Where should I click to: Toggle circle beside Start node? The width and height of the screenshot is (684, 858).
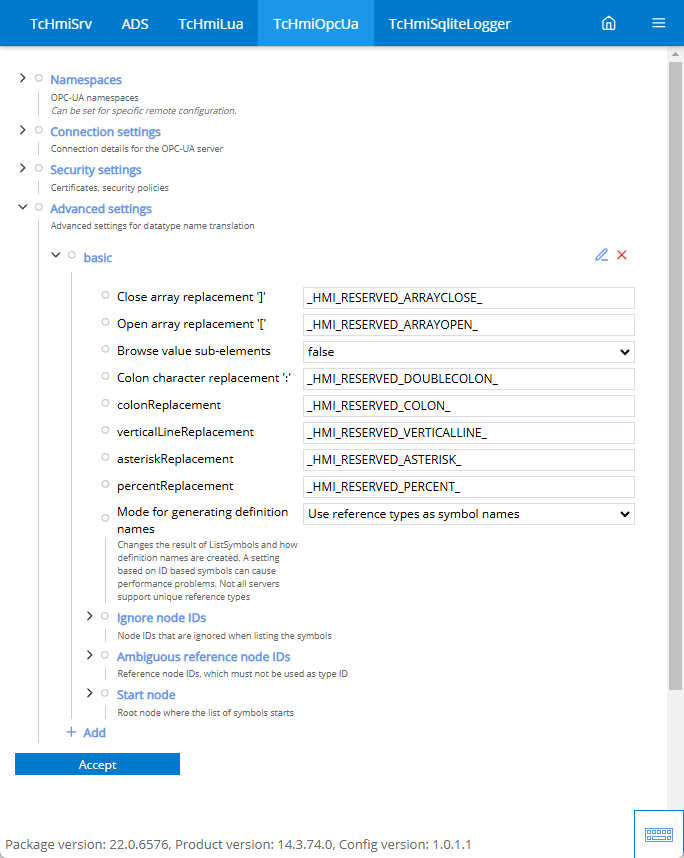coord(105,693)
